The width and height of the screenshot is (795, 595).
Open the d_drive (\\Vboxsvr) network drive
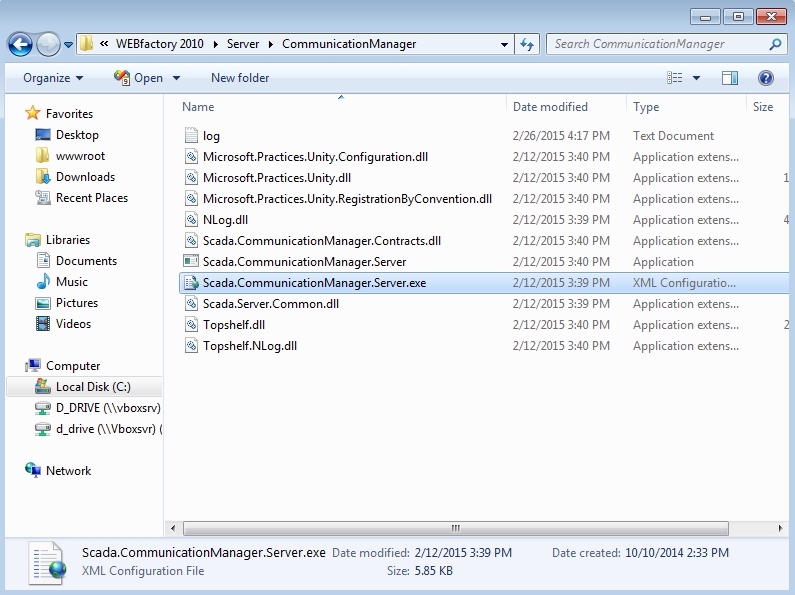tap(97, 429)
